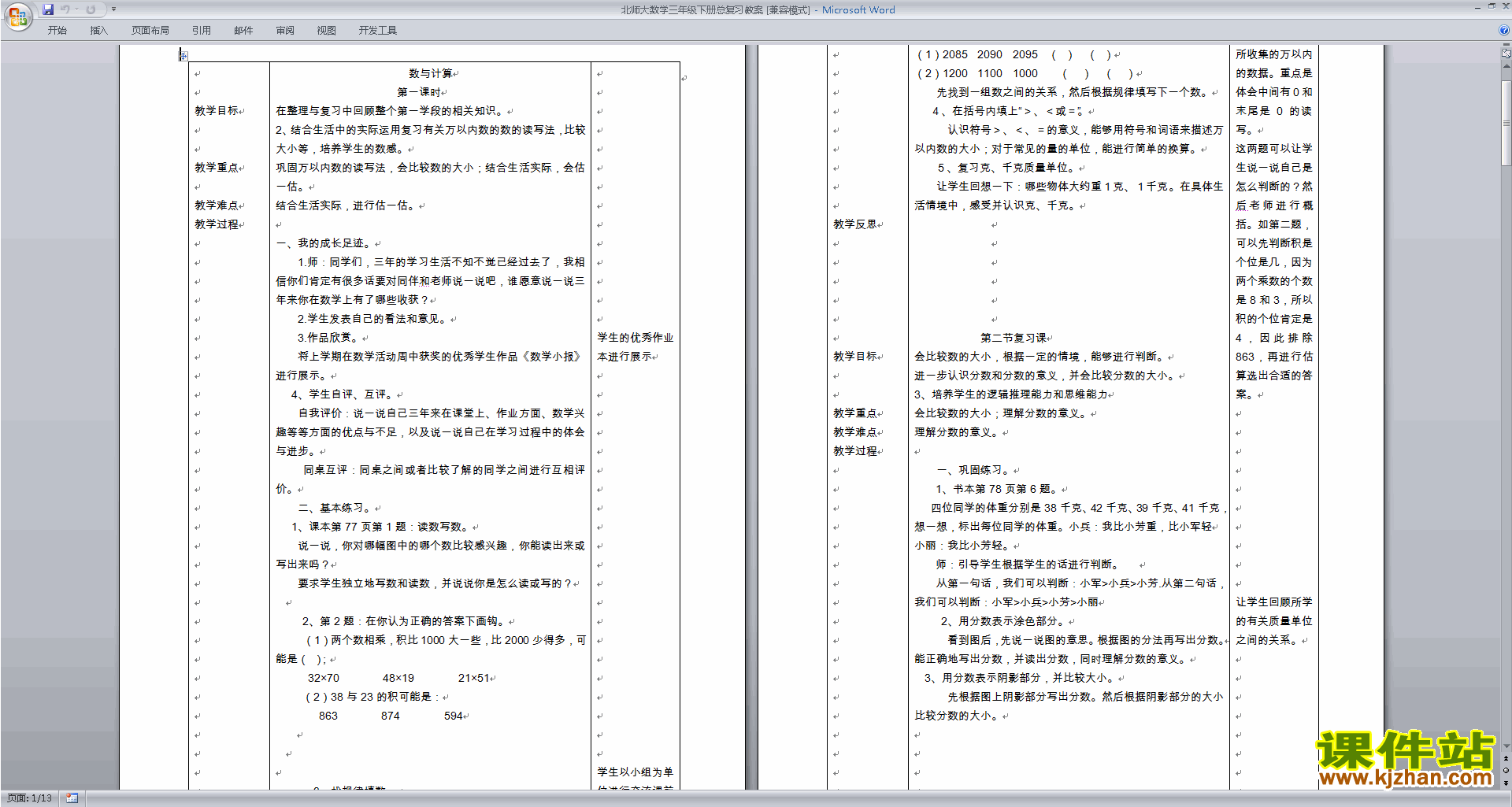
Task: Click 教学目标 in page one's first column
Action: pos(217,111)
